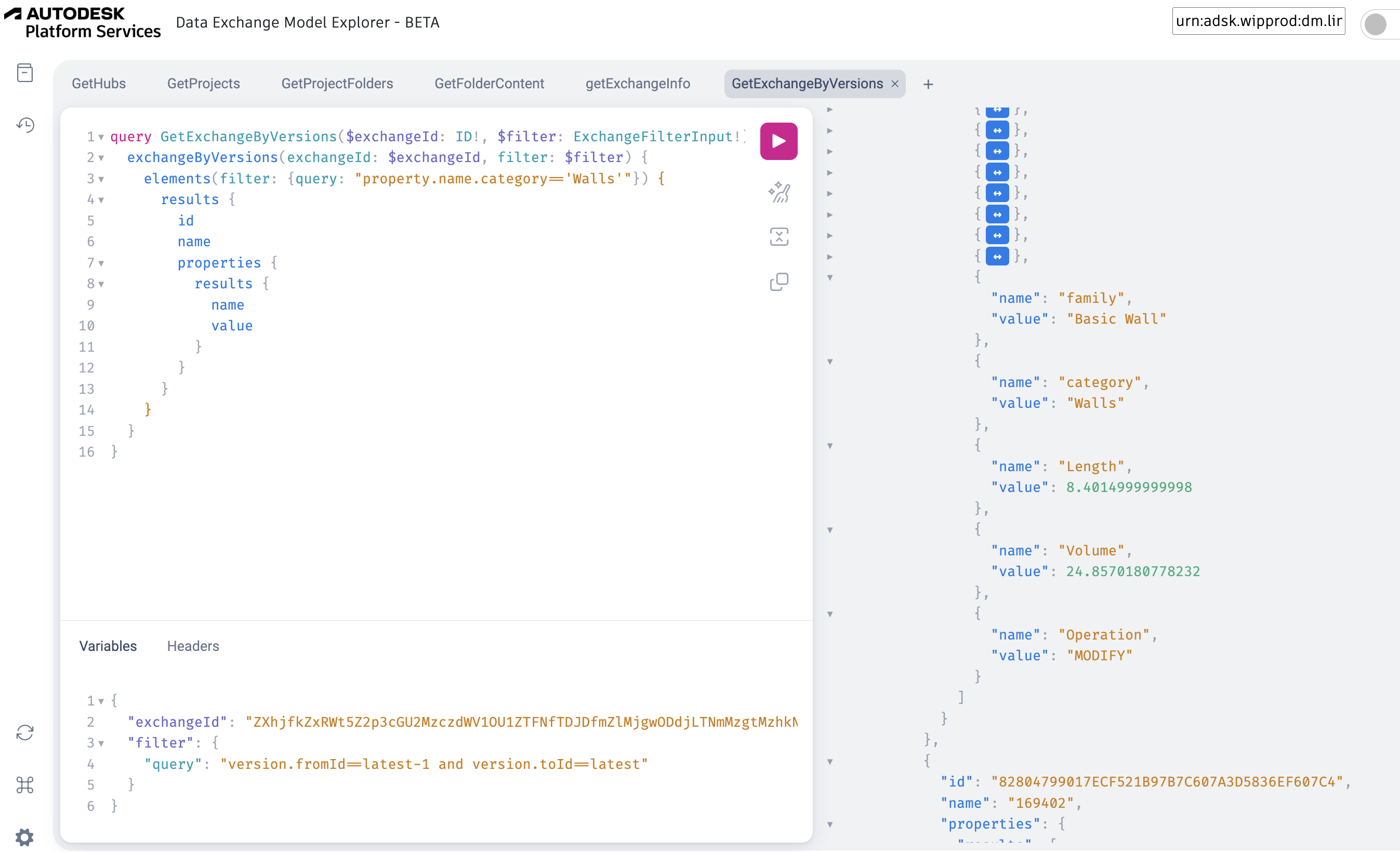The width and height of the screenshot is (1400, 852).
Task: Collapse the category Walls object in response
Action: pos(829,362)
